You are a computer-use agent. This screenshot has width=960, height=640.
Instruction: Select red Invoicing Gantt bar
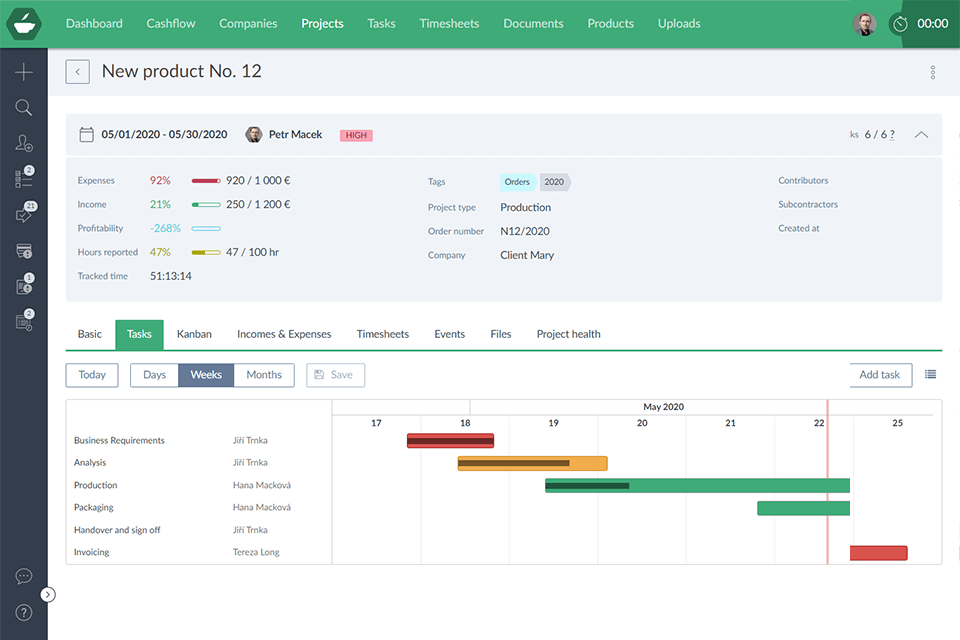pos(879,553)
